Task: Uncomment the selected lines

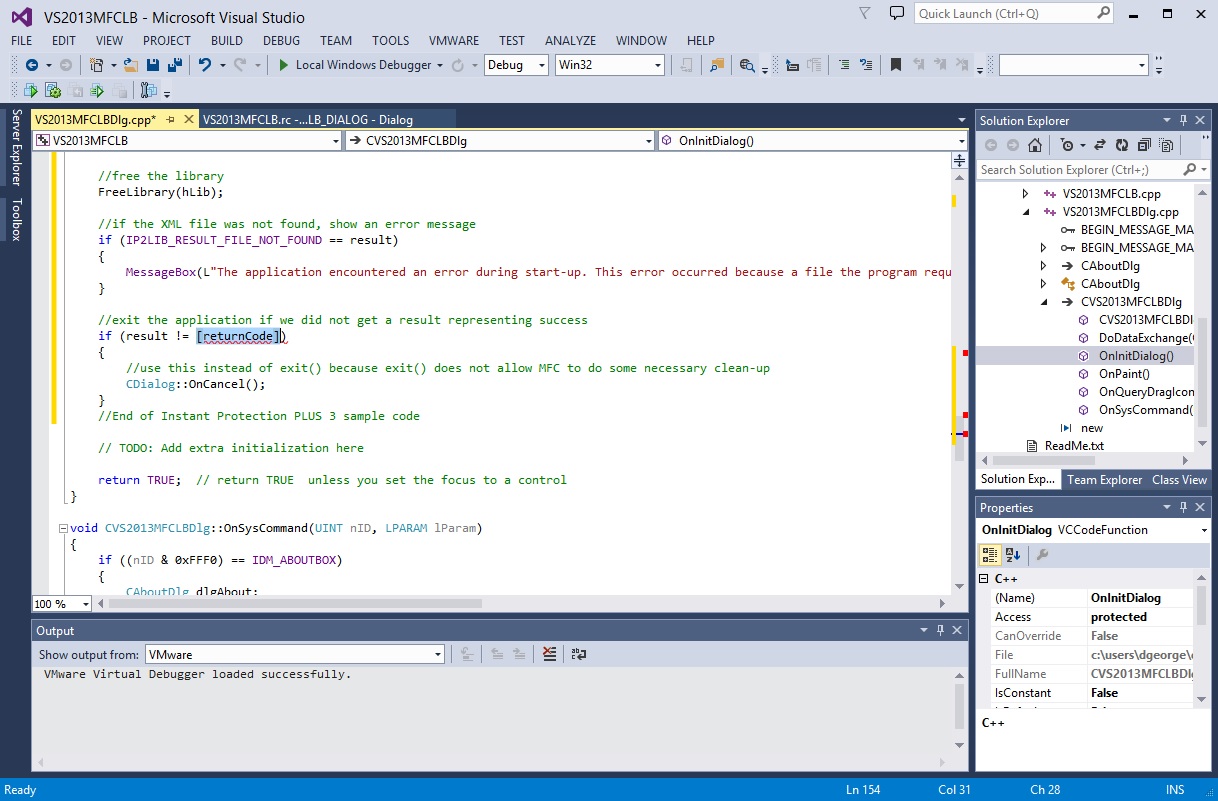Action: pos(865,65)
